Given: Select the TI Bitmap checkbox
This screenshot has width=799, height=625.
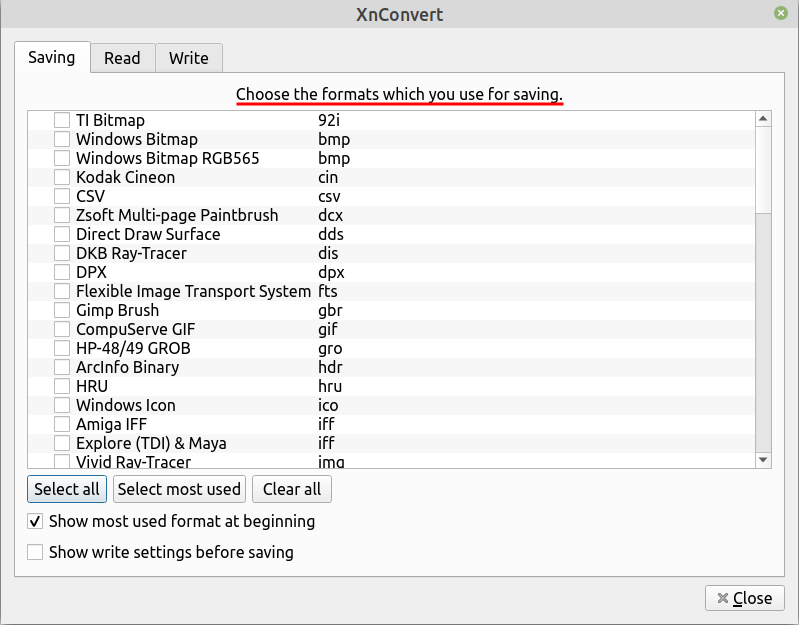Looking at the screenshot, I should click(62, 120).
